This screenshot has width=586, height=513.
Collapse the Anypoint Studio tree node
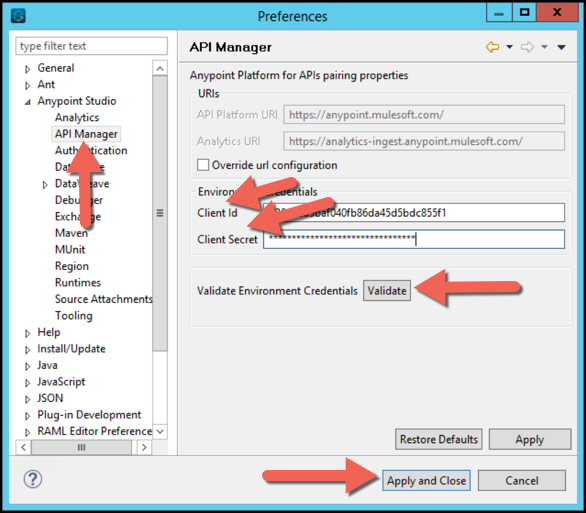point(27,102)
